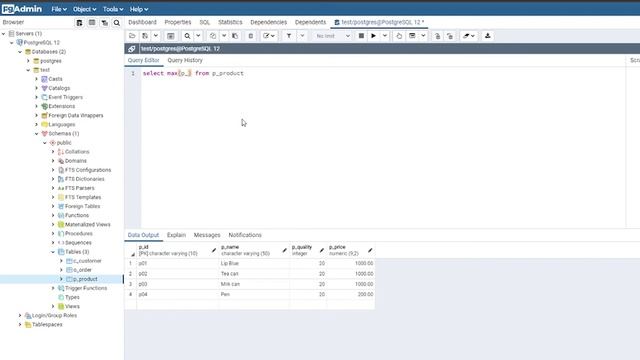Click the Explain query icon
The image size is (640, 360).
point(399,36)
